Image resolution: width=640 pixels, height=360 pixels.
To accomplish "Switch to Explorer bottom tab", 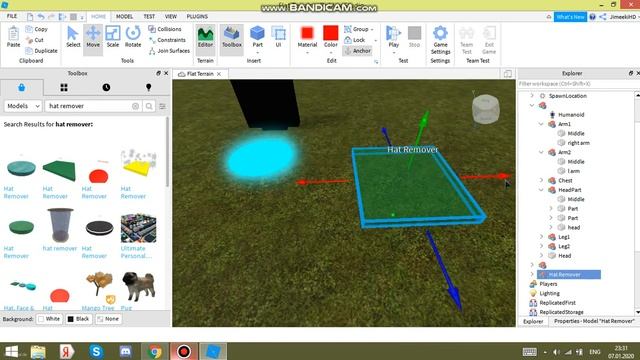I will tap(533, 322).
